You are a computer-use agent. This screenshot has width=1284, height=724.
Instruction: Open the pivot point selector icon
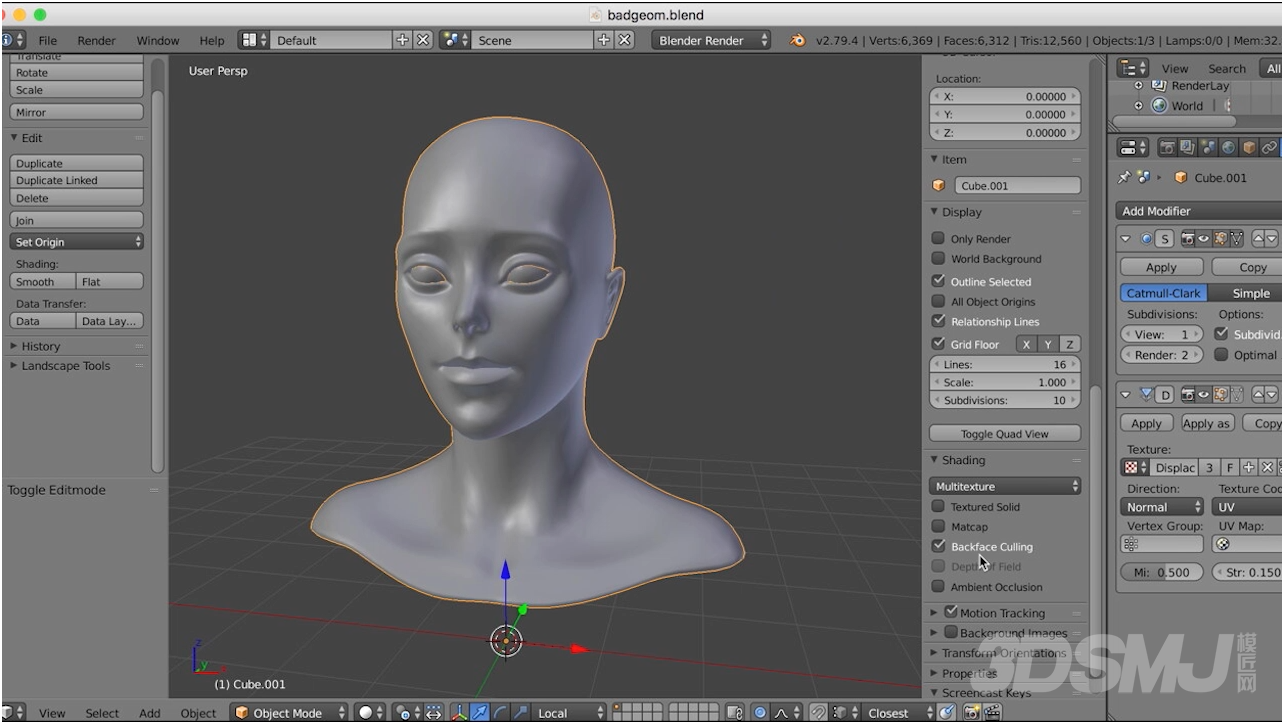(x=406, y=713)
